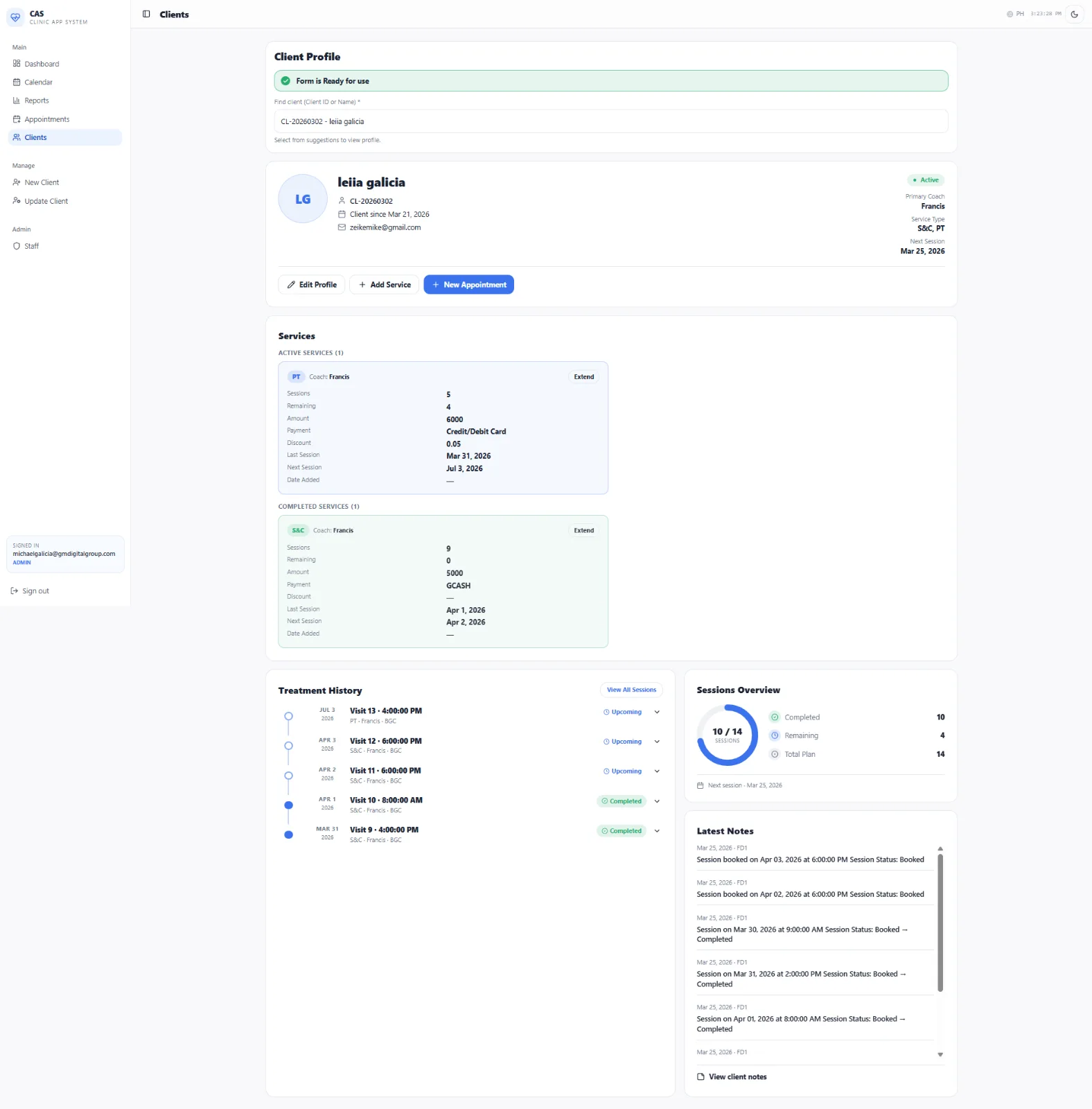Click the Credit/Debit Card payment value
This screenshot has width=1092, height=1109.
click(x=476, y=432)
